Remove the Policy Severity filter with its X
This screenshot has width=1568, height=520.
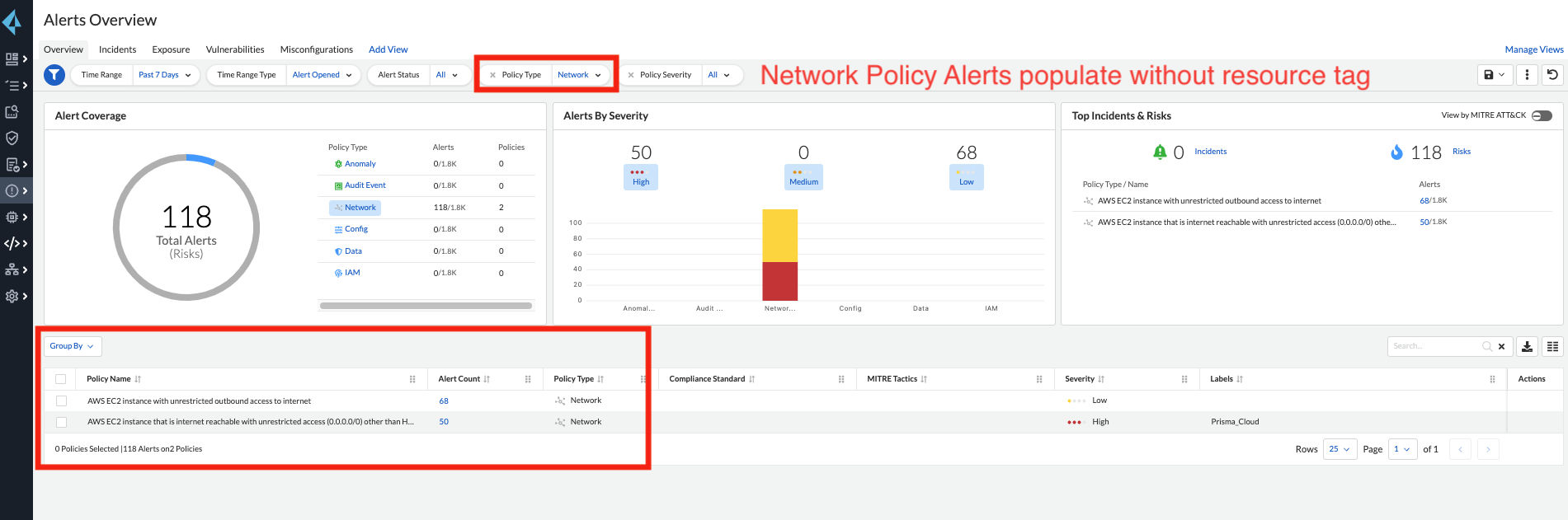click(631, 75)
